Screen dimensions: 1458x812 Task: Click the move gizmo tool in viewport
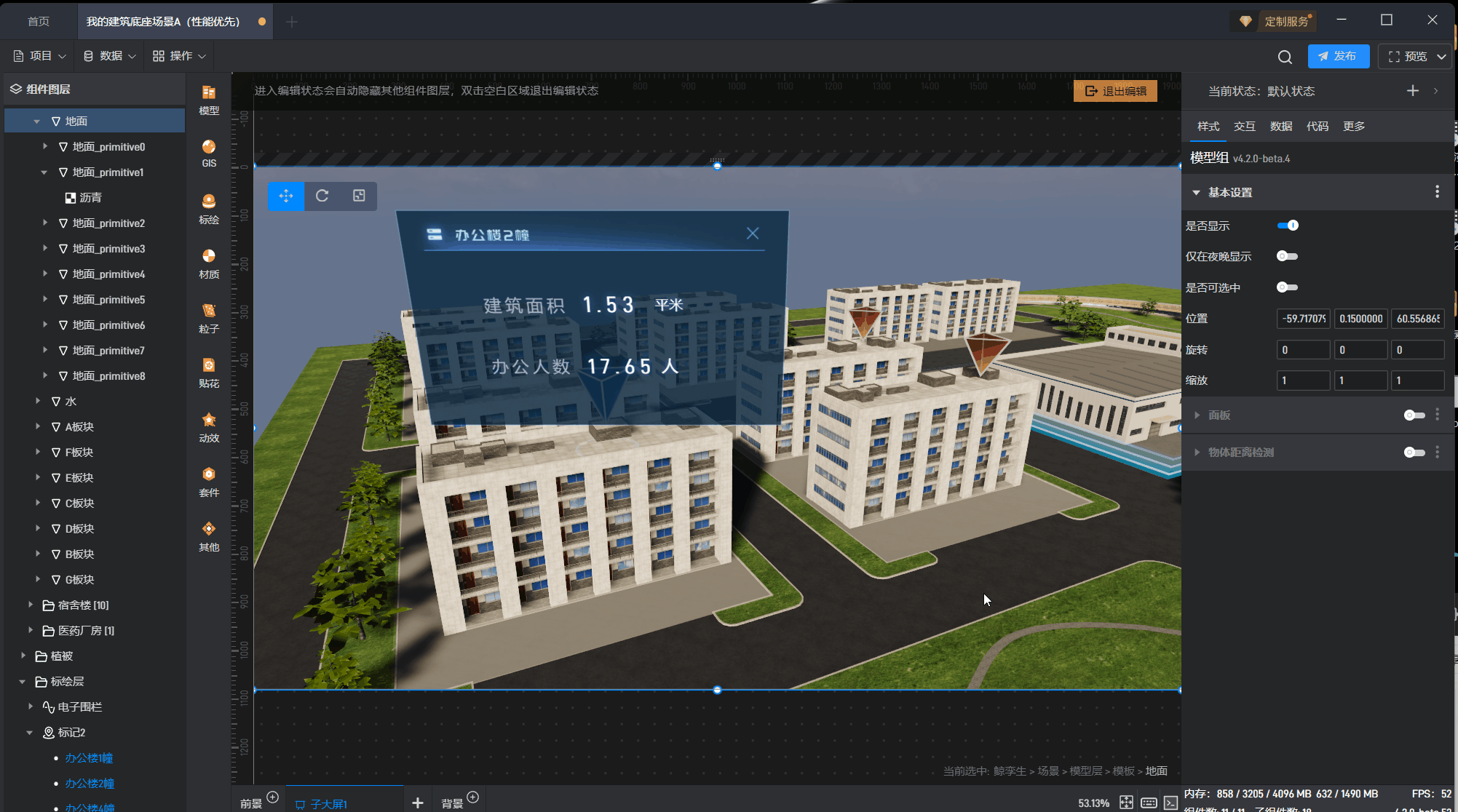tap(286, 196)
